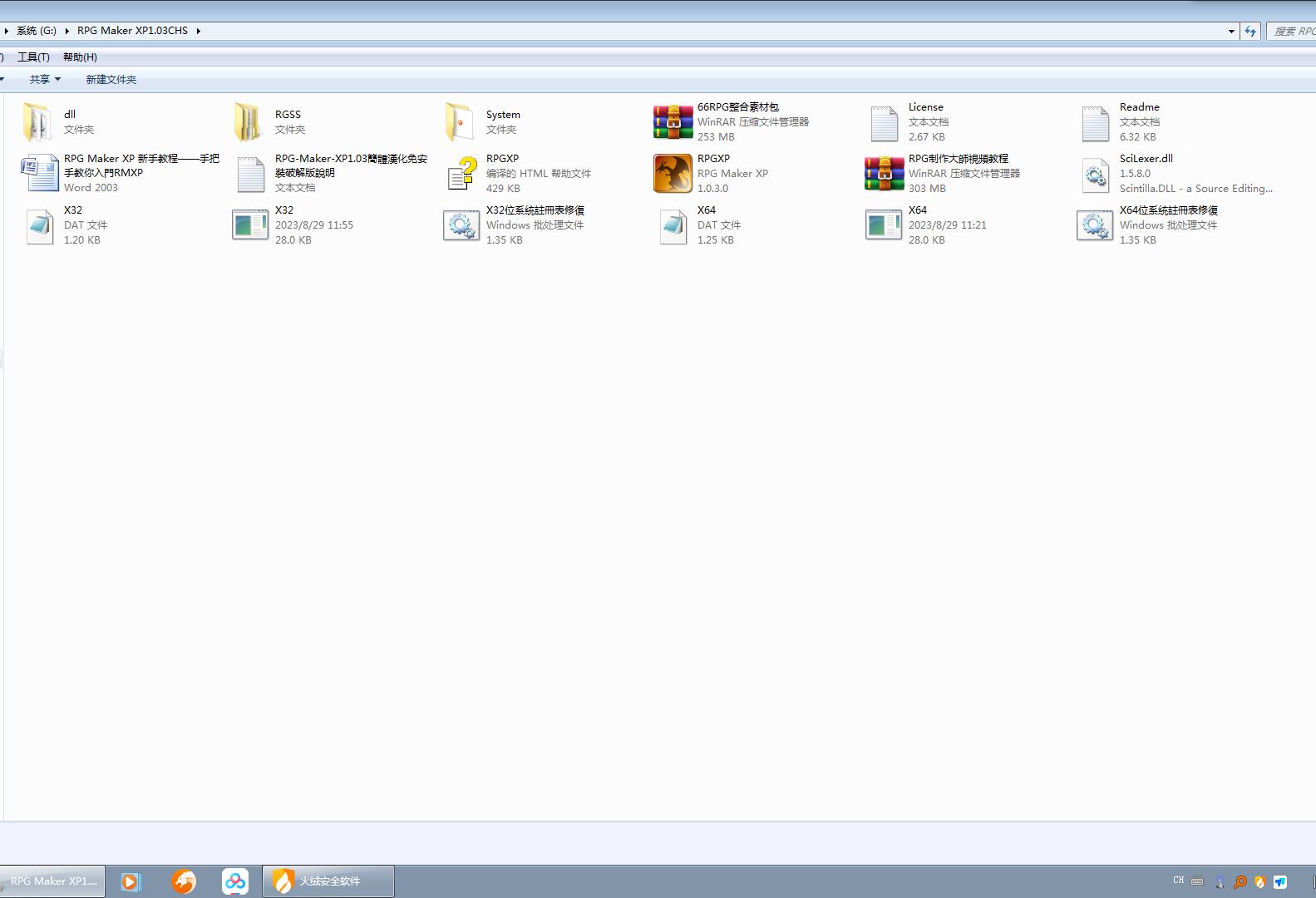1316x898 pixels.
Task: Open the 帮助(H) menu
Action: pos(80,57)
